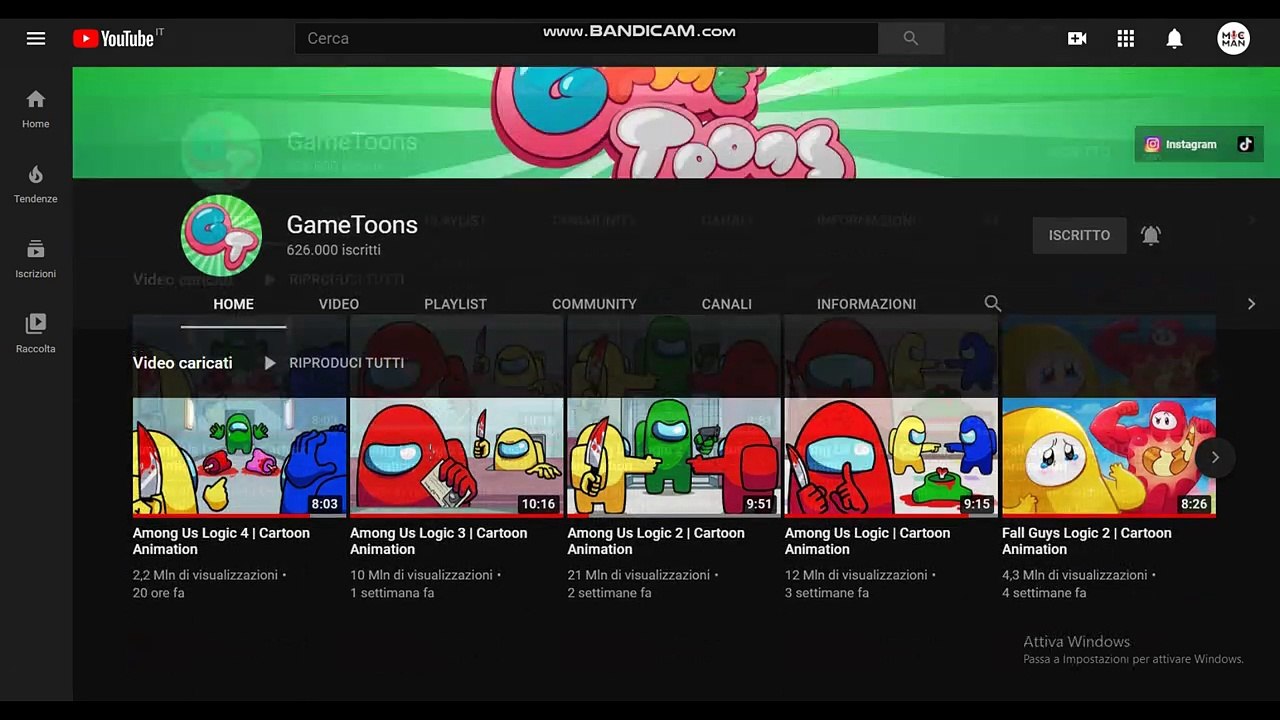Click the GameToons channel name
Image resolution: width=1280 pixels, height=720 pixels.
pos(352,225)
